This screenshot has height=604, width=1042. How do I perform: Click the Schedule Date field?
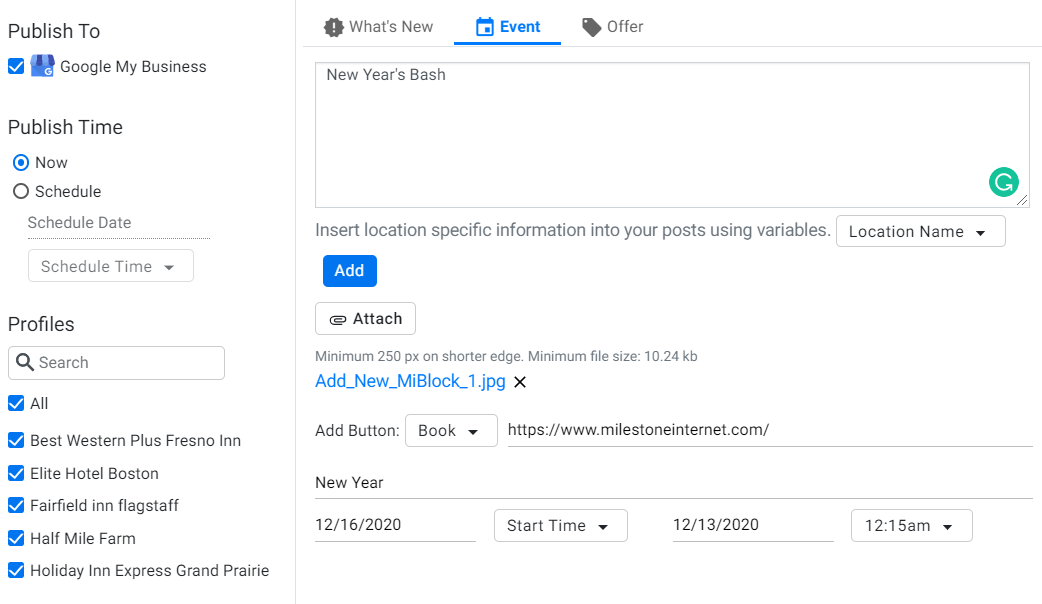click(119, 223)
